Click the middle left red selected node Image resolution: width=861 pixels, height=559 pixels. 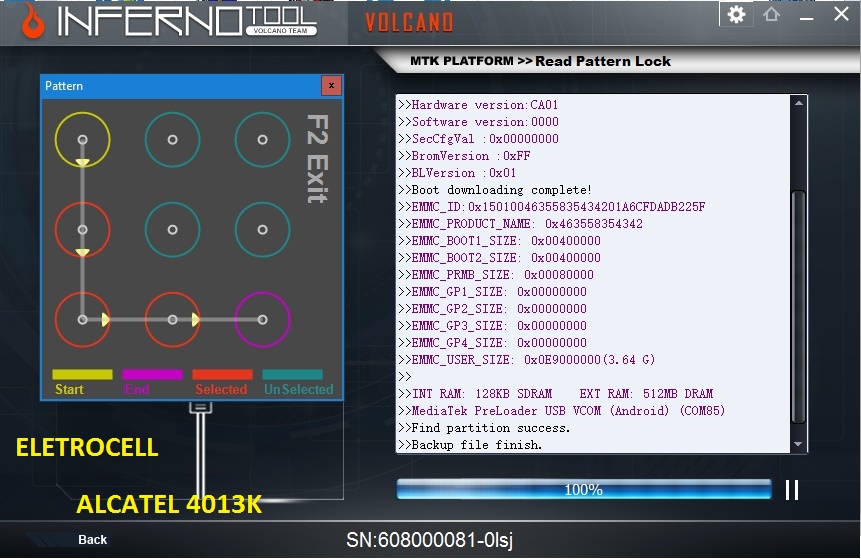click(82, 230)
